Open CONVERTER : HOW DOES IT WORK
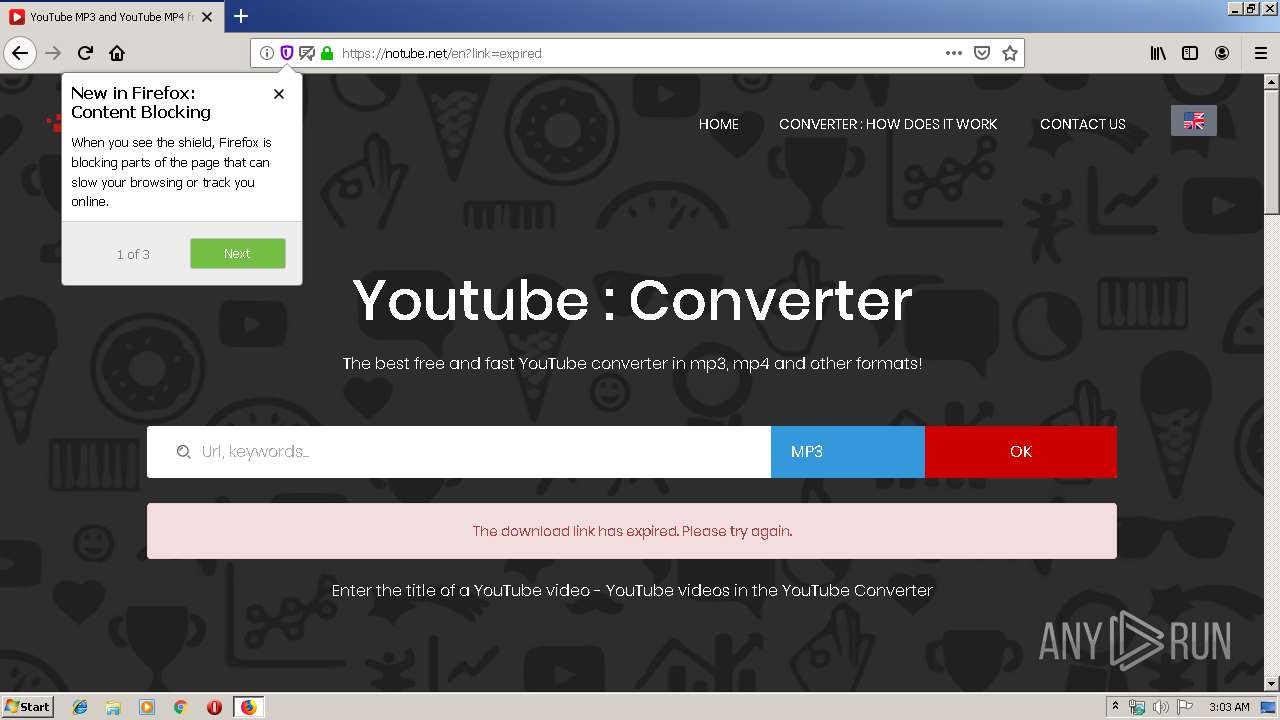 [888, 124]
